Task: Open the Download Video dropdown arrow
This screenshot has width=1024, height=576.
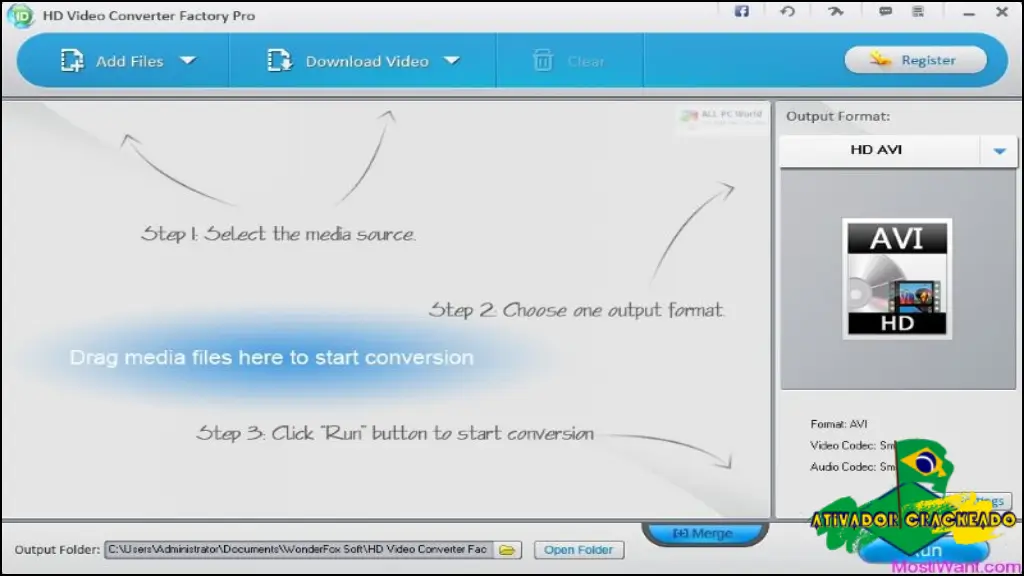Action: (452, 61)
